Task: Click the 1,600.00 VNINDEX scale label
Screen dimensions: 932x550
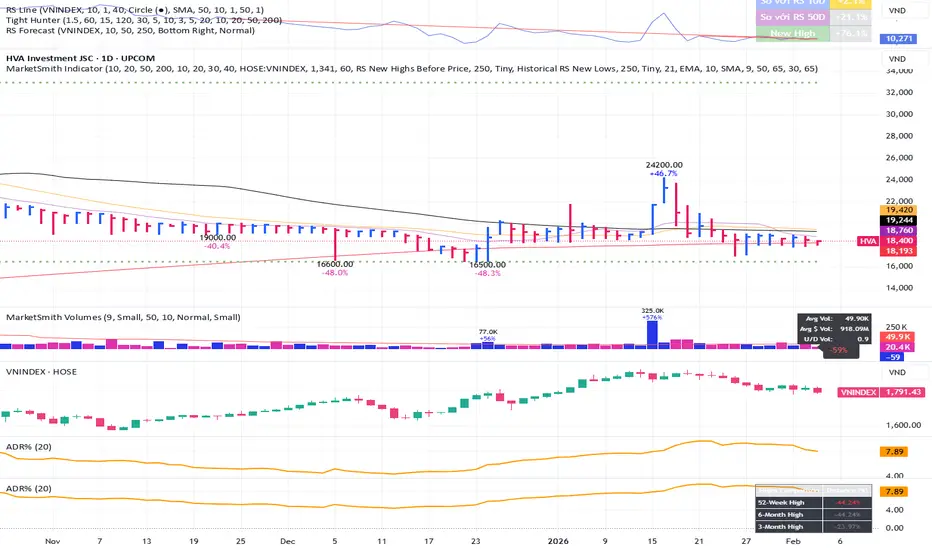Action: pyautogui.click(x=903, y=425)
